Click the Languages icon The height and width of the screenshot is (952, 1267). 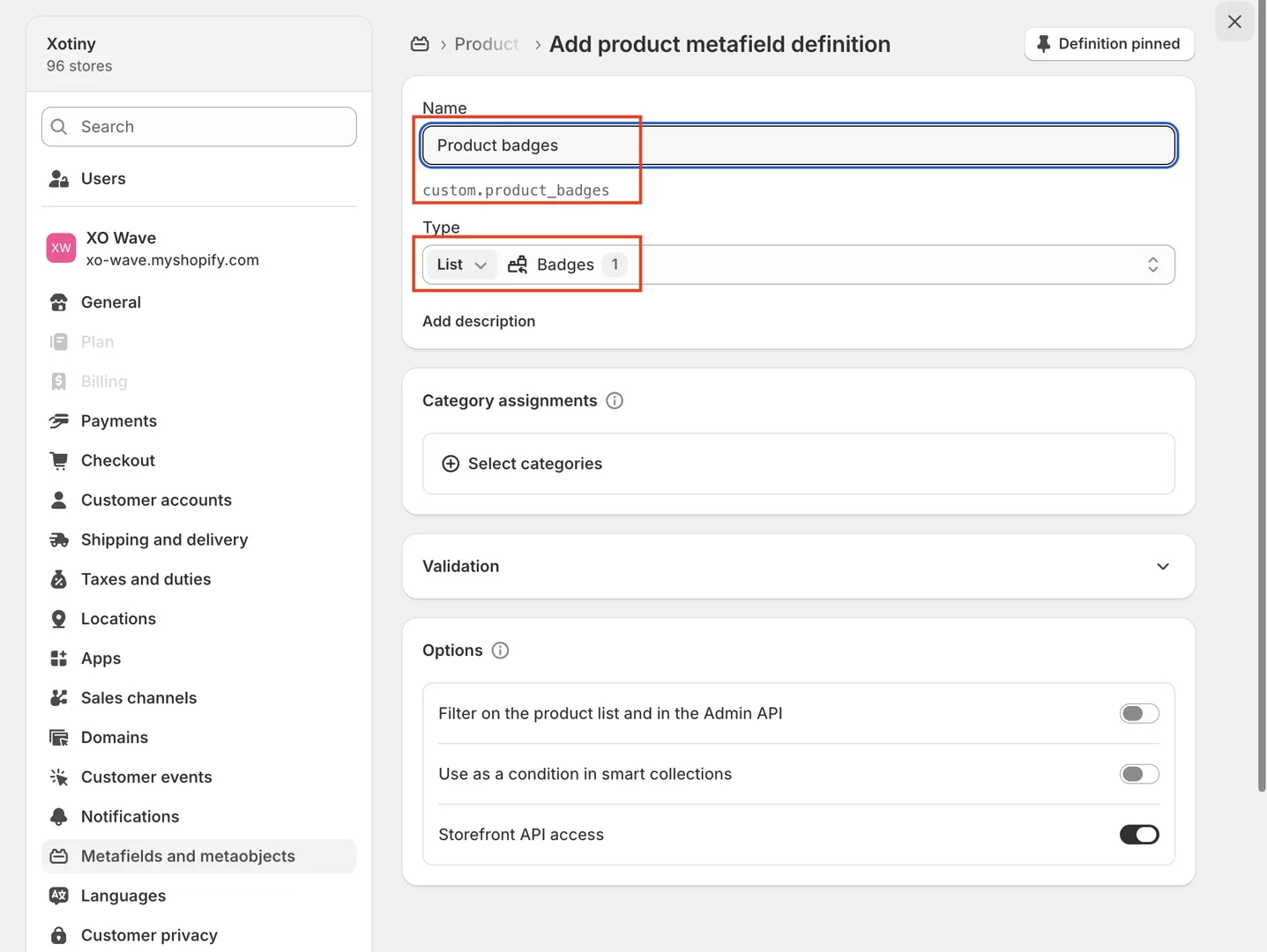(x=59, y=896)
